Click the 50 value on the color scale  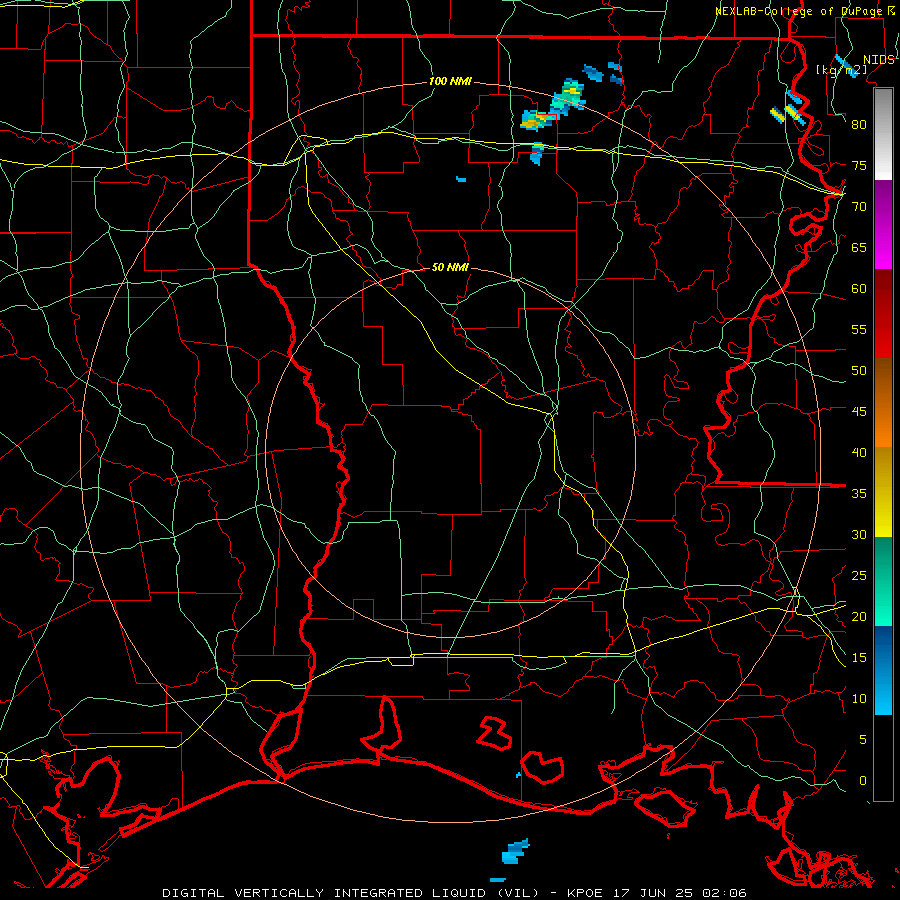[x=859, y=371]
